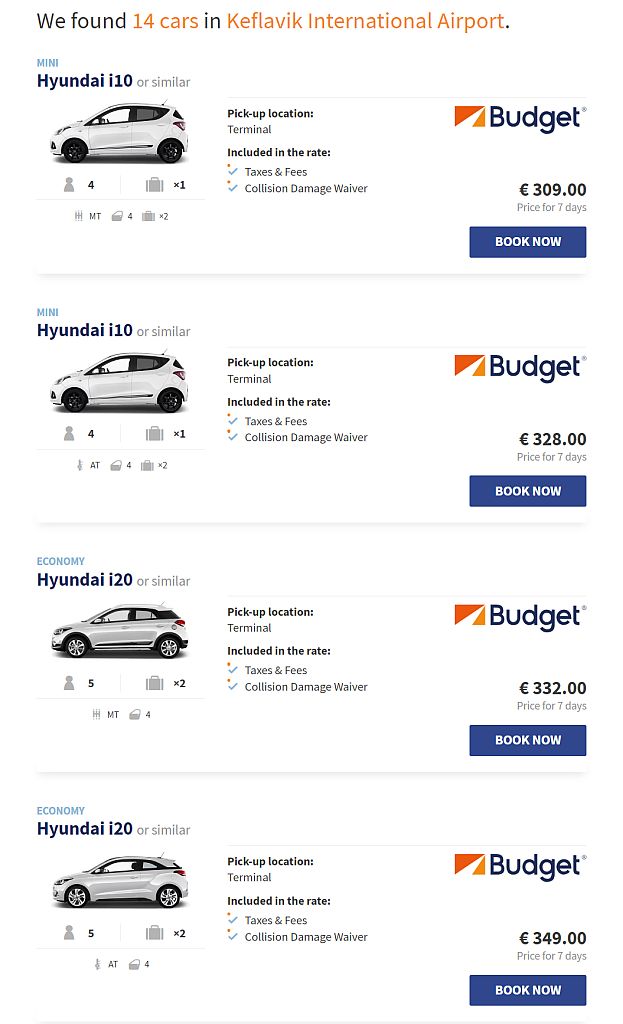Toggle the Collision Damage Waiver checkmark on the second i10
Viewport: 623px width, 1024px height.
(x=231, y=437)
